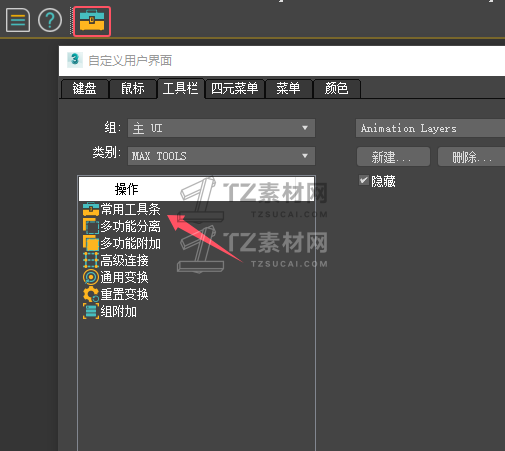Select the 通用变换 action icon
The image size is (505, 451).
pos(91,277)
